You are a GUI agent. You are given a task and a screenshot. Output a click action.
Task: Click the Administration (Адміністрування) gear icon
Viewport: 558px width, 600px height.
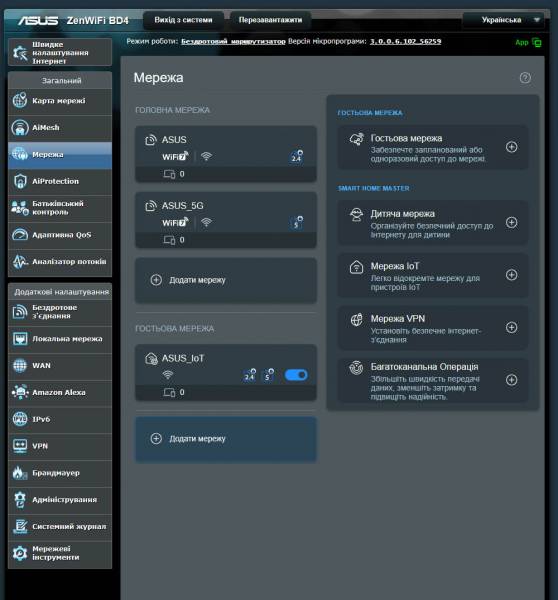(x=20, y=500)
